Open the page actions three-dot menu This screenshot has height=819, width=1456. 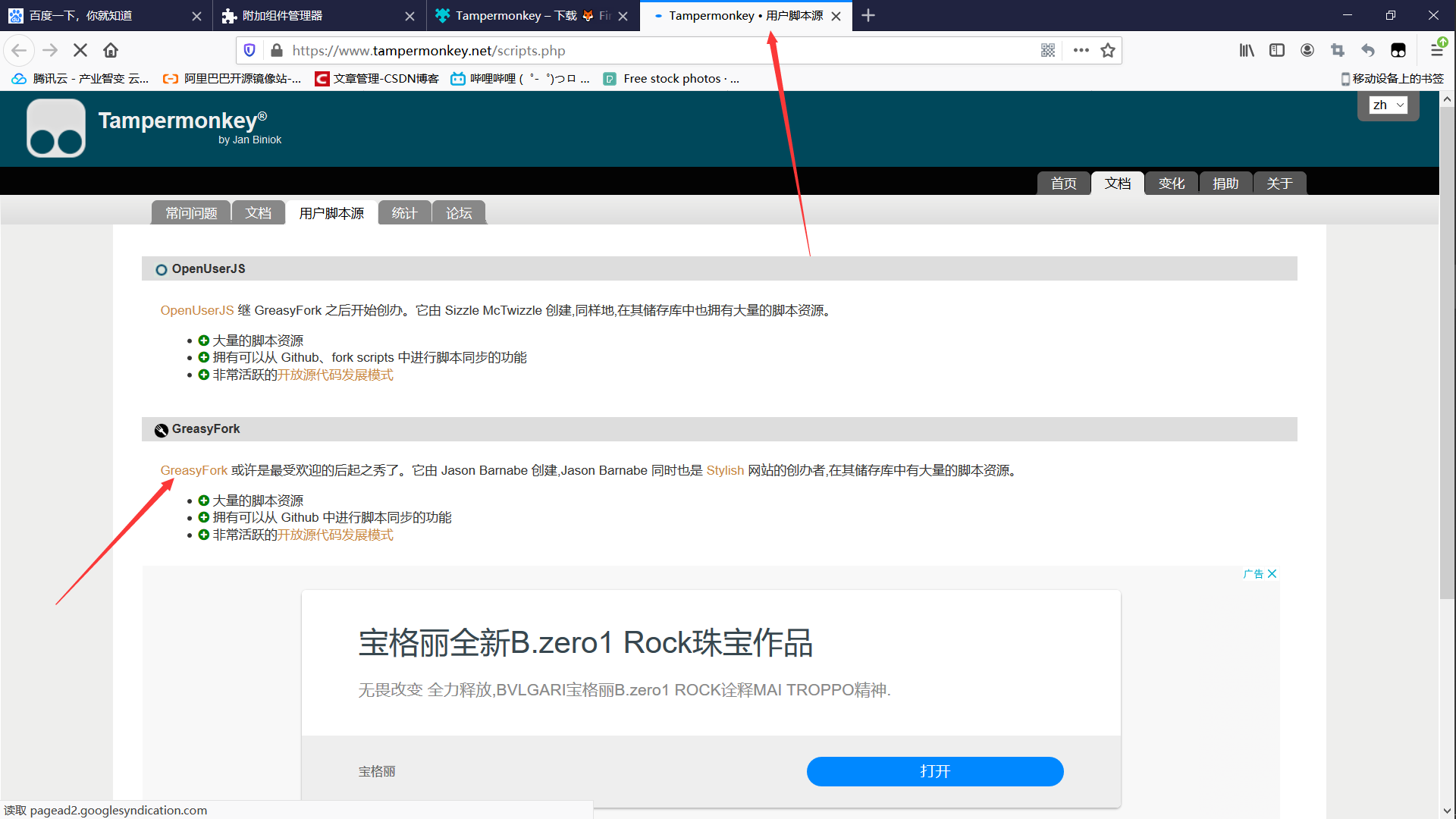tap(1081, 50)
